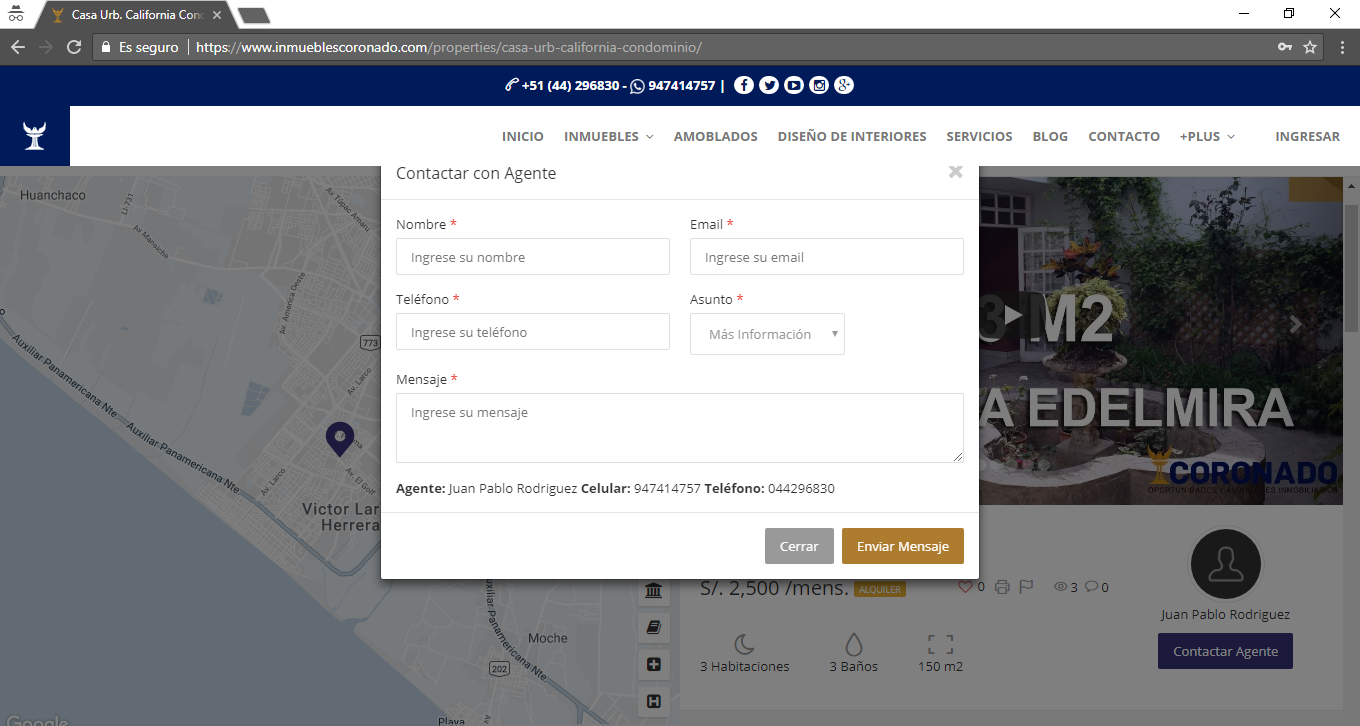This screenshot has width=1360, height=726.
Task: Click the Nombre input field
Action: (533, 257)
